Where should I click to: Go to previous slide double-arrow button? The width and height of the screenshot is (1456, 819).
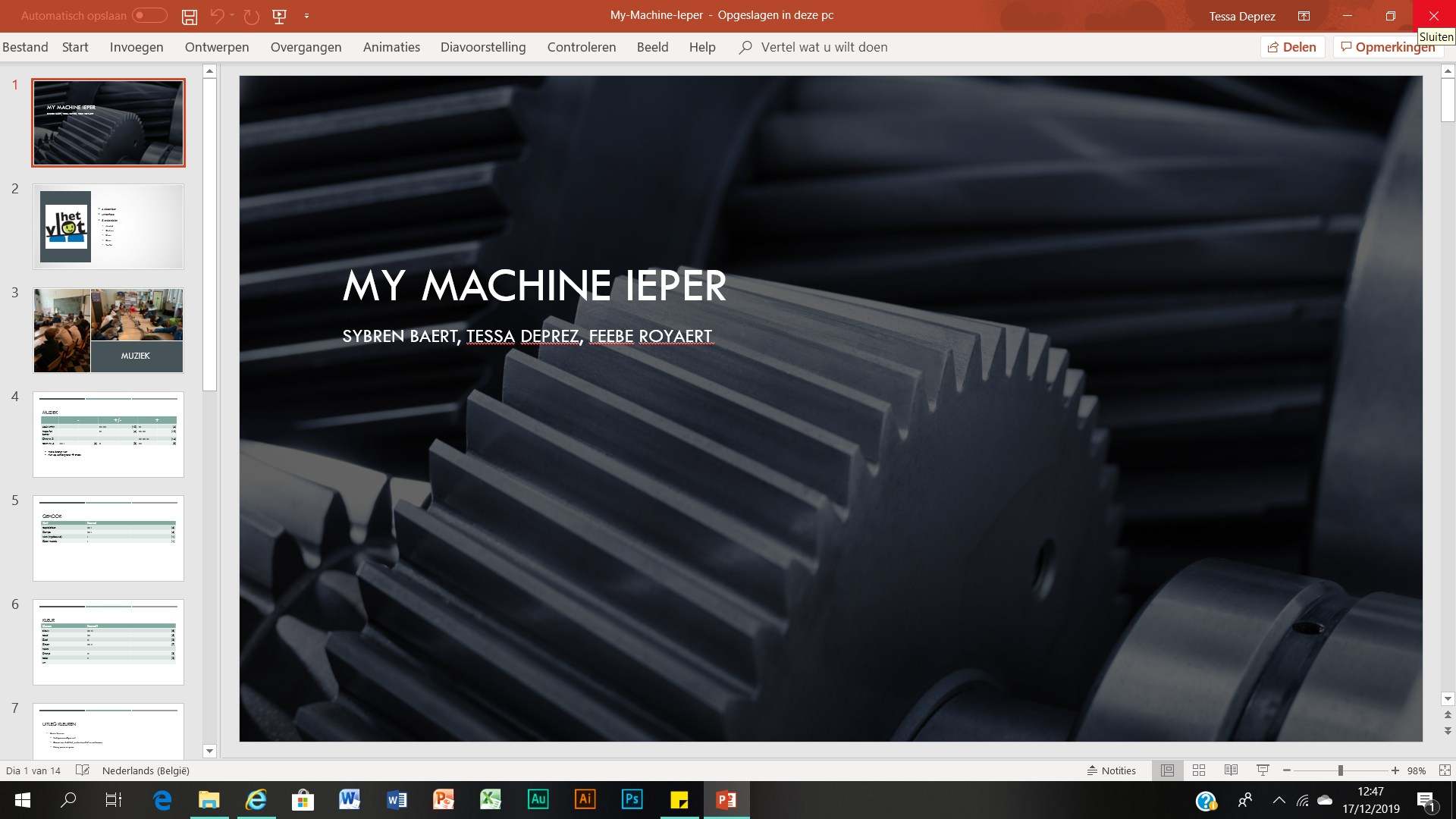click(x=1448, y=715)
